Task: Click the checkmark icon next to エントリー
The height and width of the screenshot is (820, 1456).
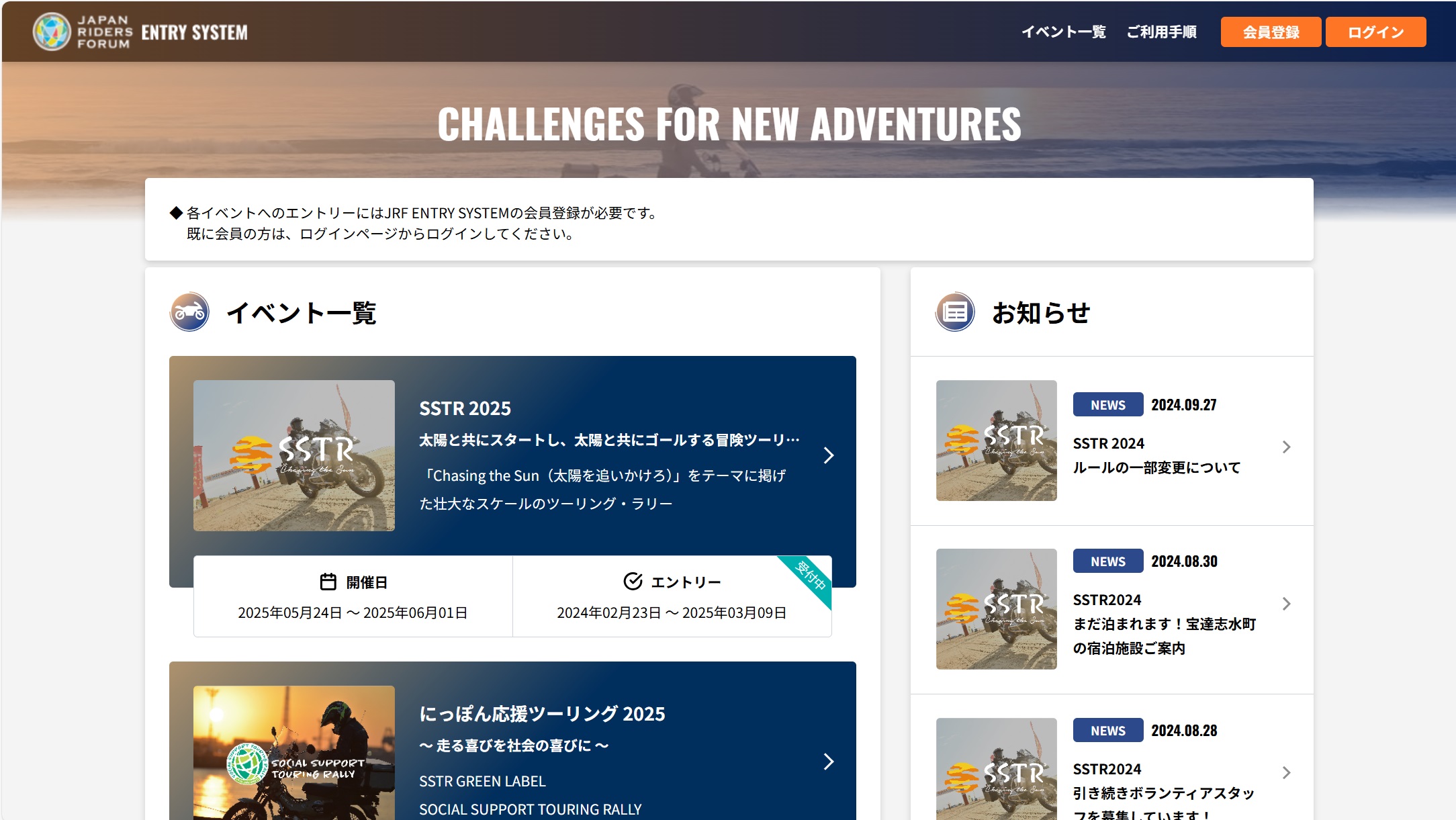Action: pos(633,582)
